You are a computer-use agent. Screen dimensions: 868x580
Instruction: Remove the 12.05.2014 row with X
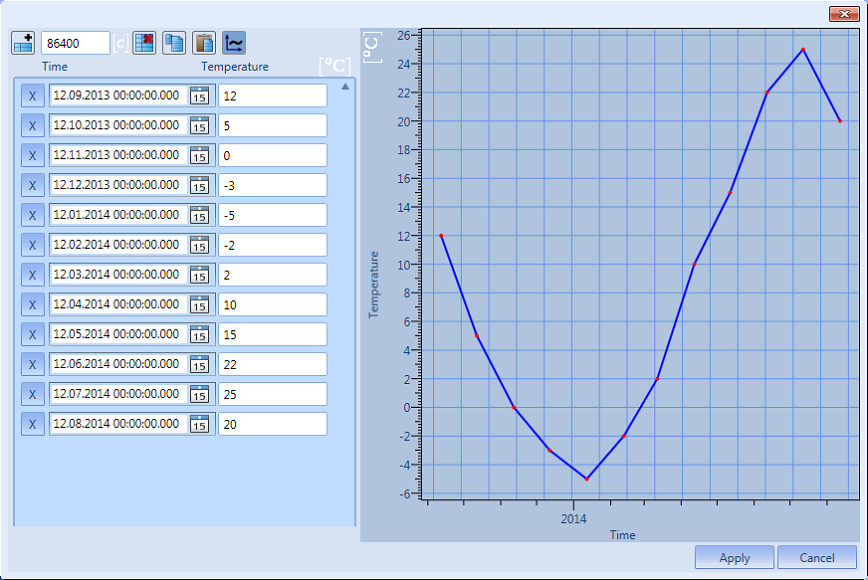click(33, 335)
